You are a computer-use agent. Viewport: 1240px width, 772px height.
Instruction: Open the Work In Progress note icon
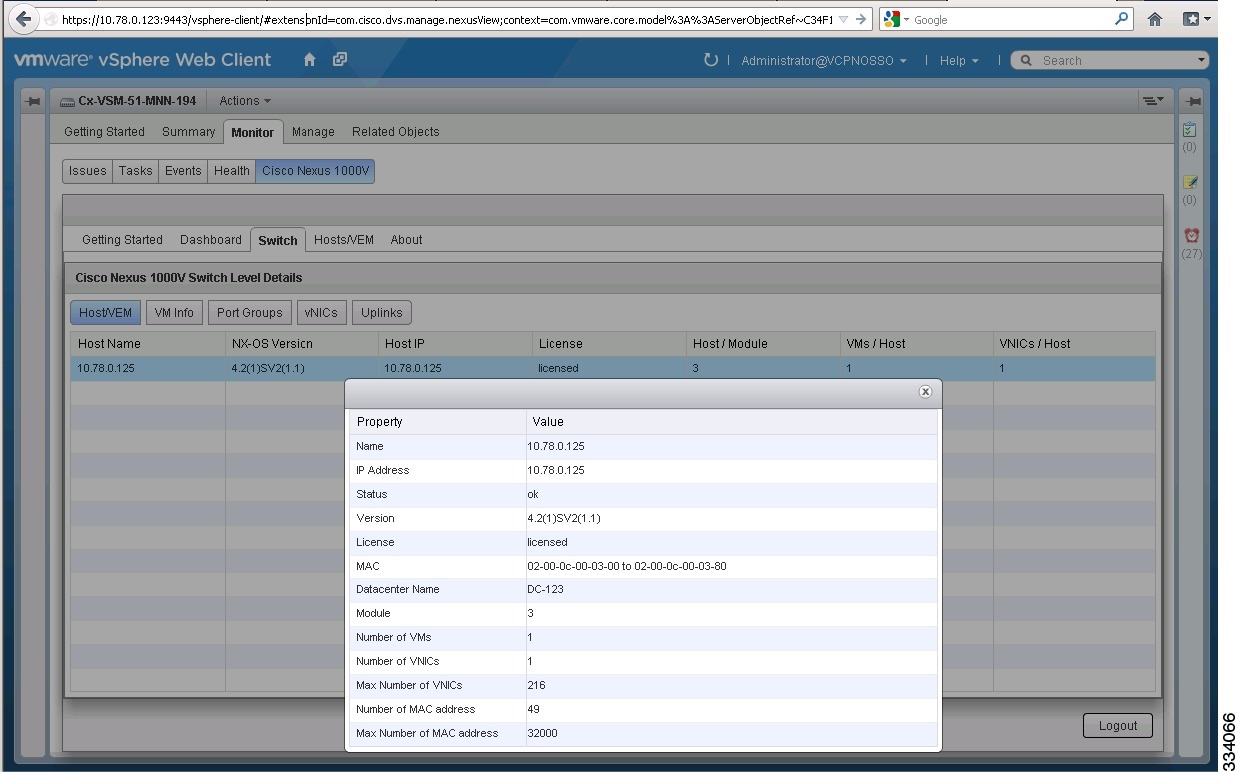(x=1190, y=183)
